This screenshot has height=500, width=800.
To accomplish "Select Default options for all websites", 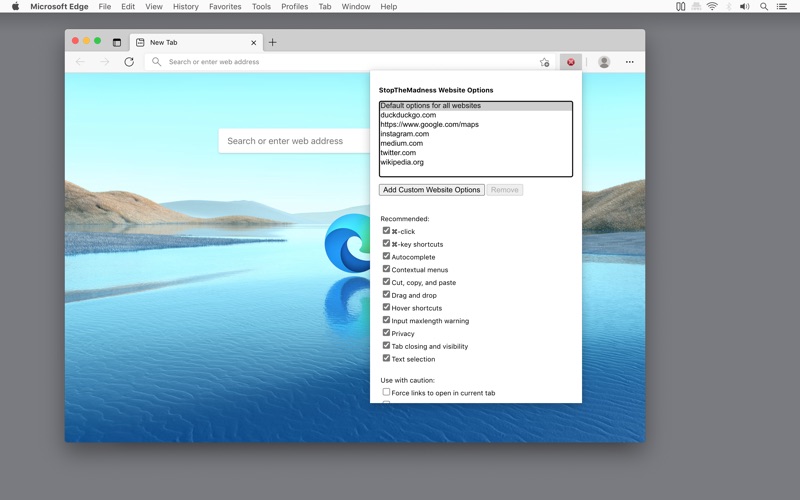I will [x=476, y=106].
